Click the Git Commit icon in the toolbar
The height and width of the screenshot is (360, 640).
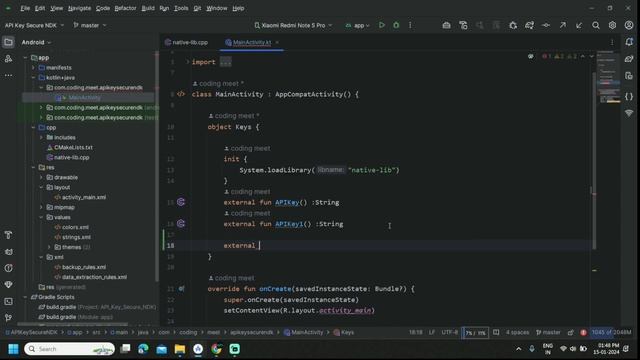click(546, 25)
